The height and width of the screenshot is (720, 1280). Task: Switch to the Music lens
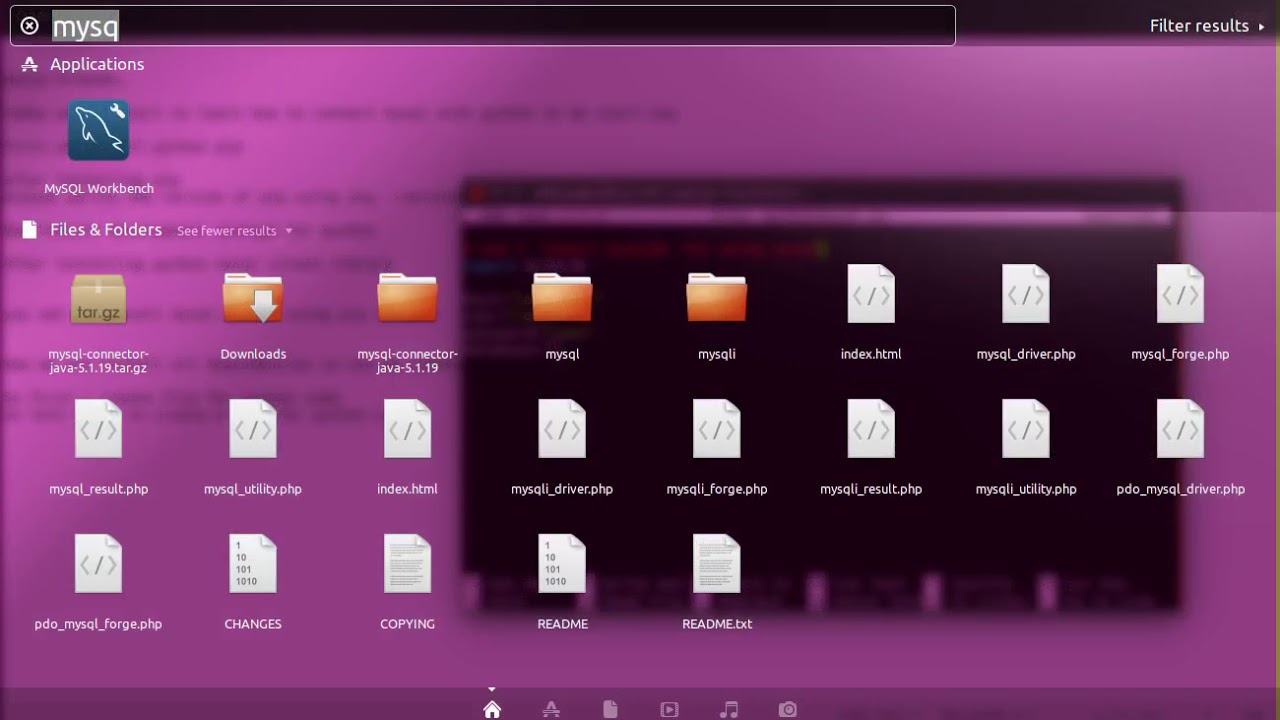[x=729, y=709]
